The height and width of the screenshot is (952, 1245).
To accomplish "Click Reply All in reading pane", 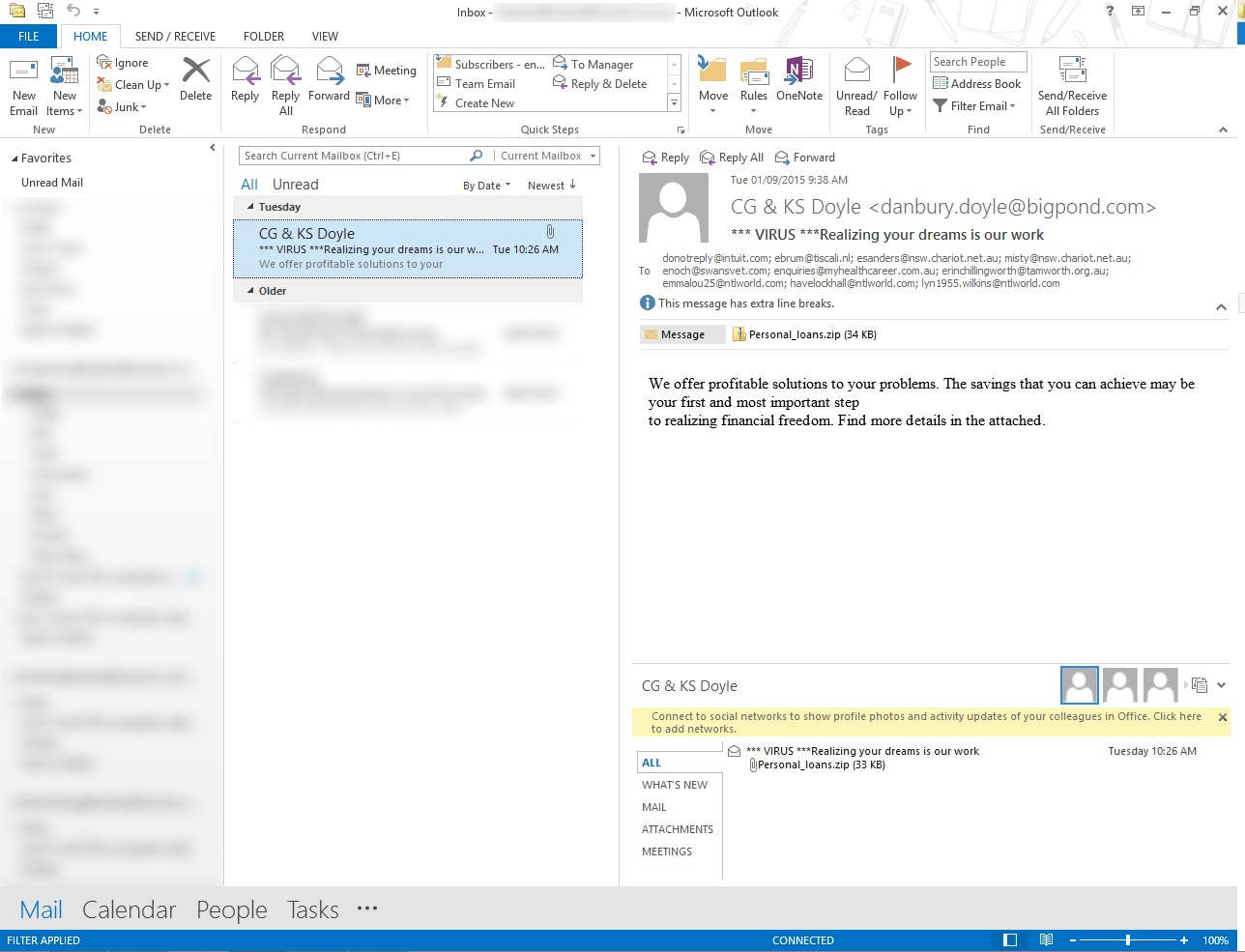I will pos(732,158).
